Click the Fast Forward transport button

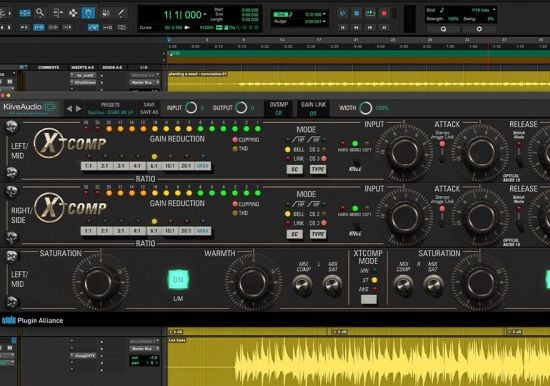[370, 27]
